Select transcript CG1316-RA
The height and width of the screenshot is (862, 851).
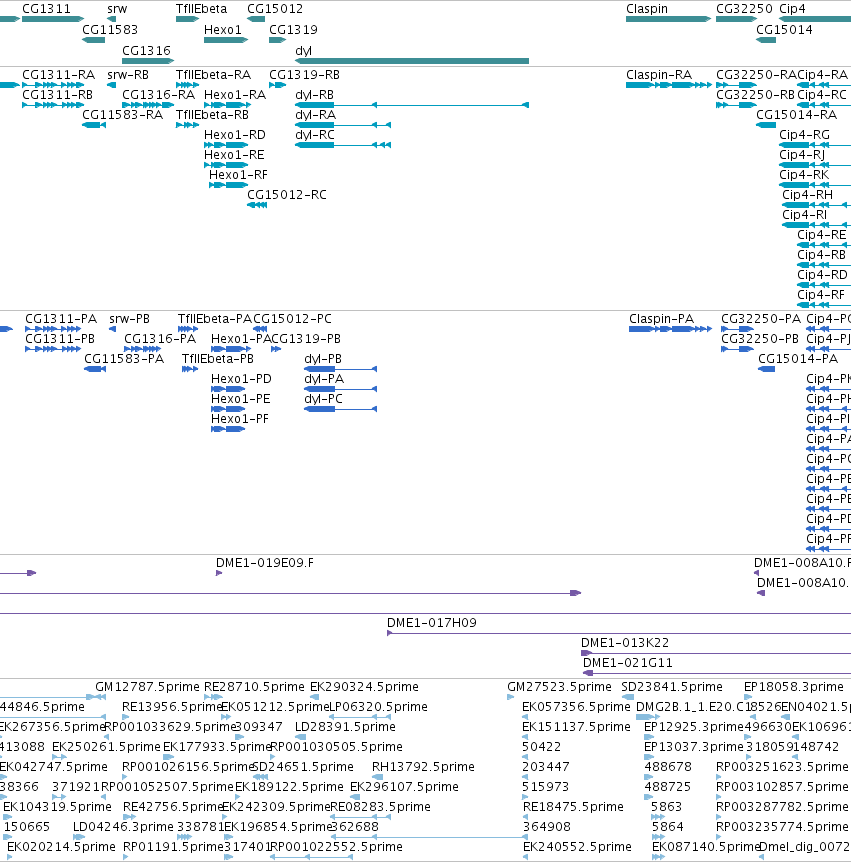(148, 105)
